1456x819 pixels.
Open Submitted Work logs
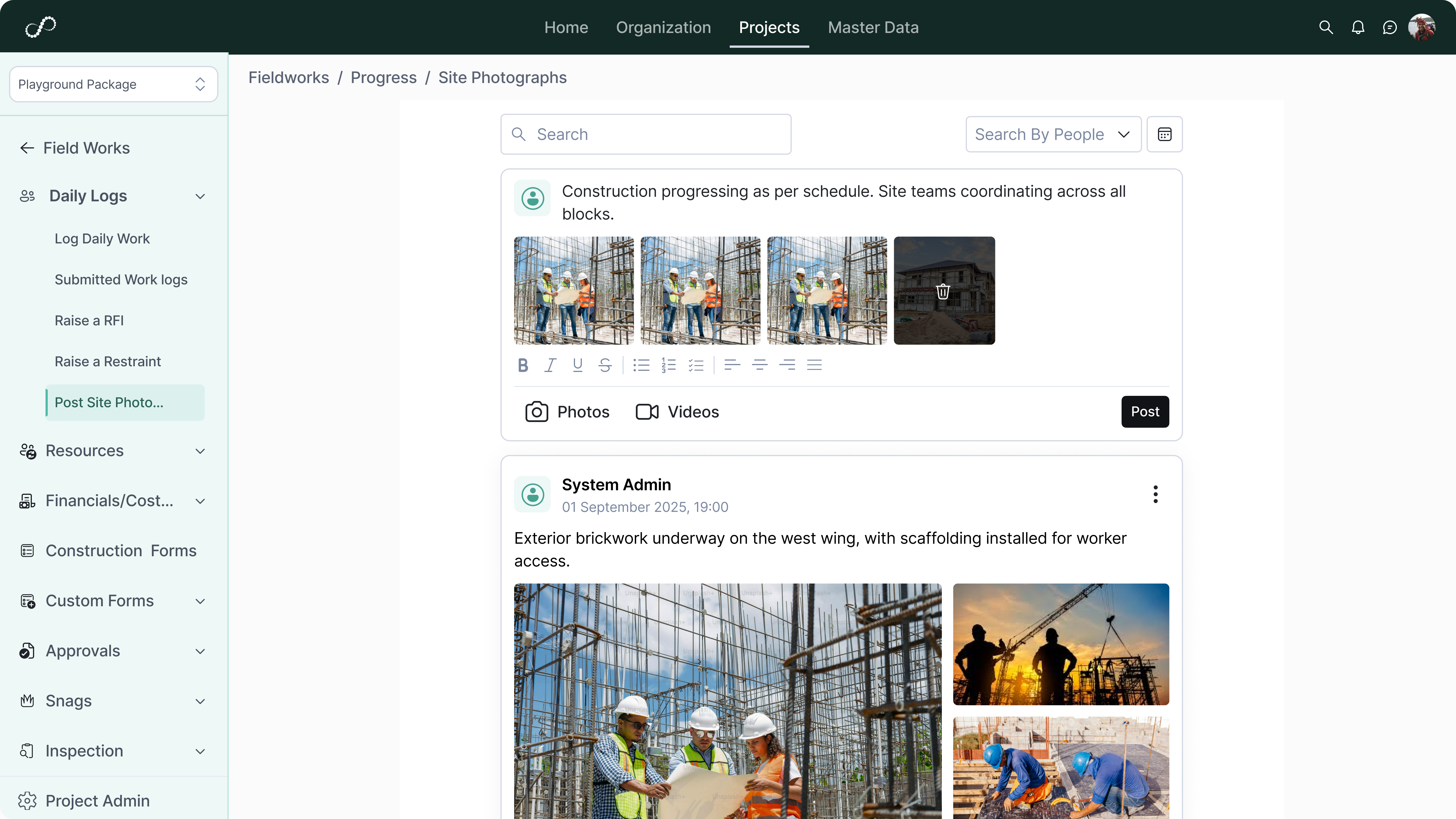tap(121, 280)
